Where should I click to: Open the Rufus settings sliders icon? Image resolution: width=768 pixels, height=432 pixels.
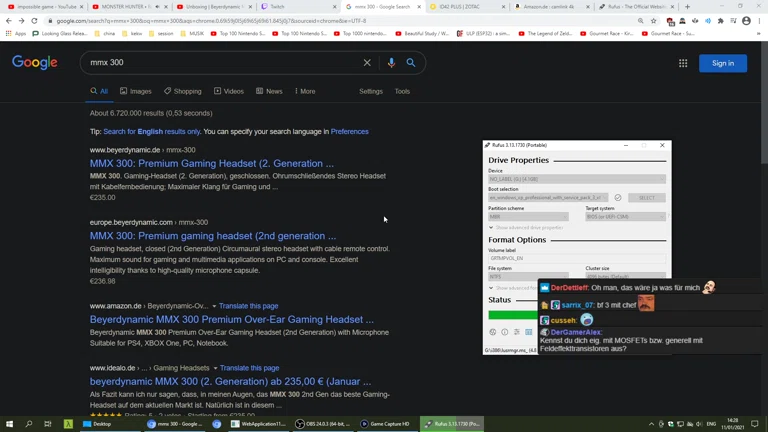(x=517, y=332)
